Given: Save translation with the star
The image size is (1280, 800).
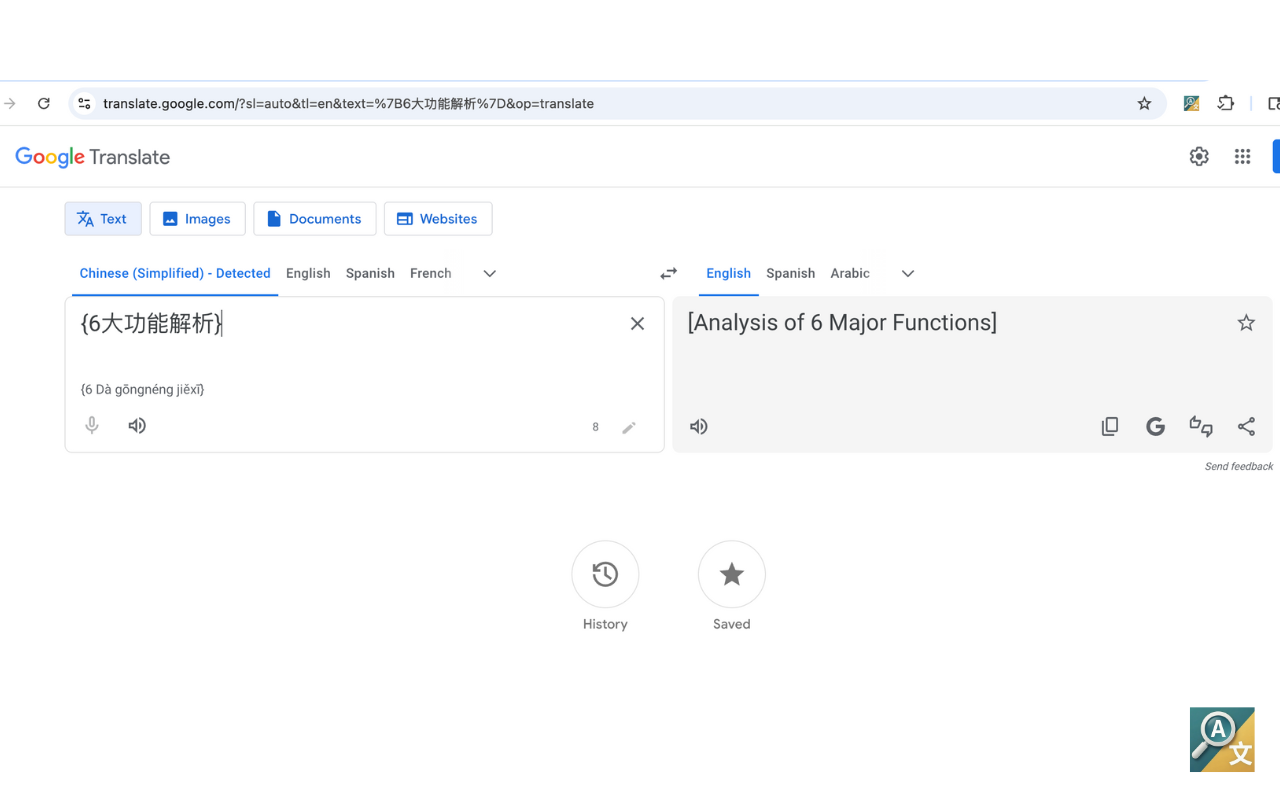Looking at the screenshot, I should point(1246,322).
